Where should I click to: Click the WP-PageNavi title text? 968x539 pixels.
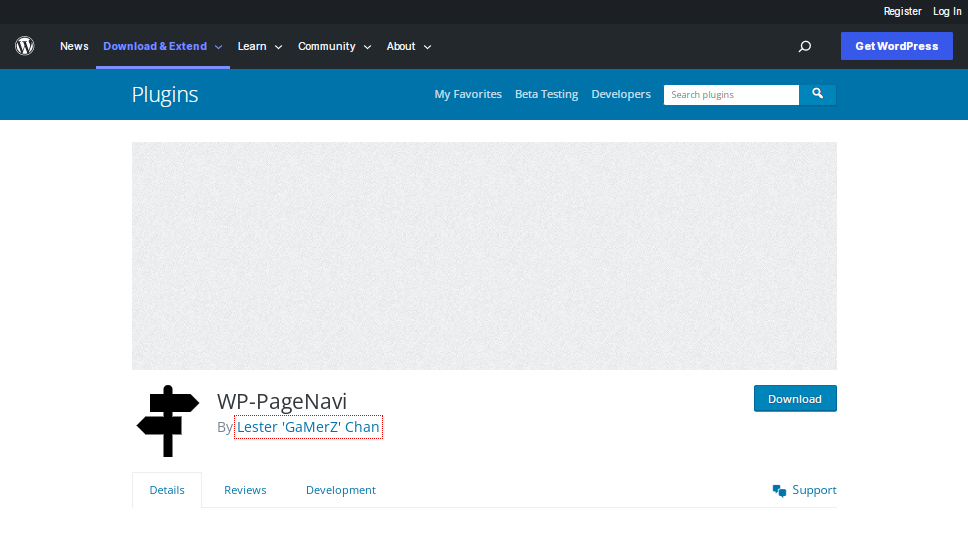click(x=282, y=401)
